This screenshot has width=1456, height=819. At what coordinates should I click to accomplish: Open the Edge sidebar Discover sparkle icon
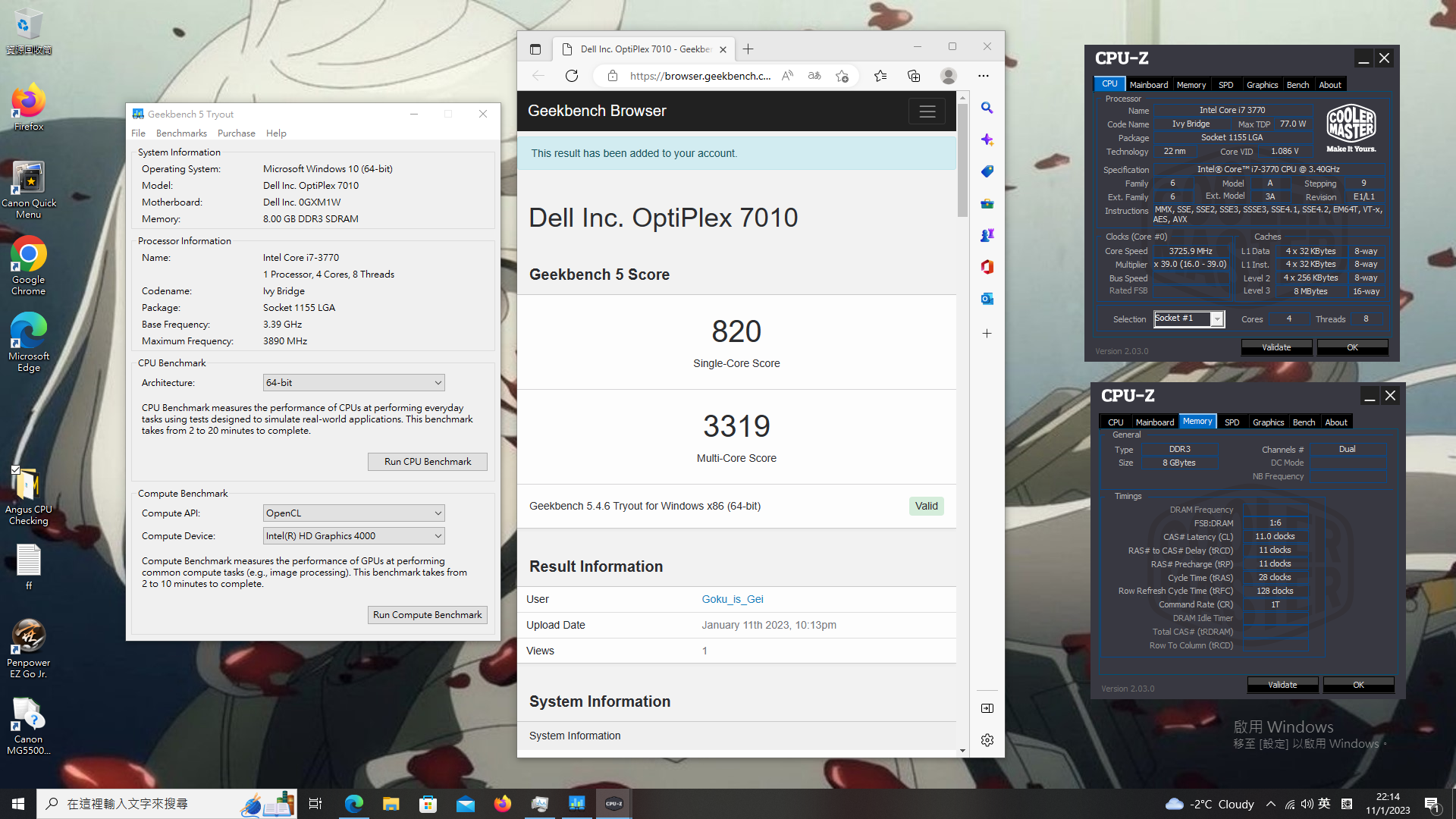click(987, 140)
